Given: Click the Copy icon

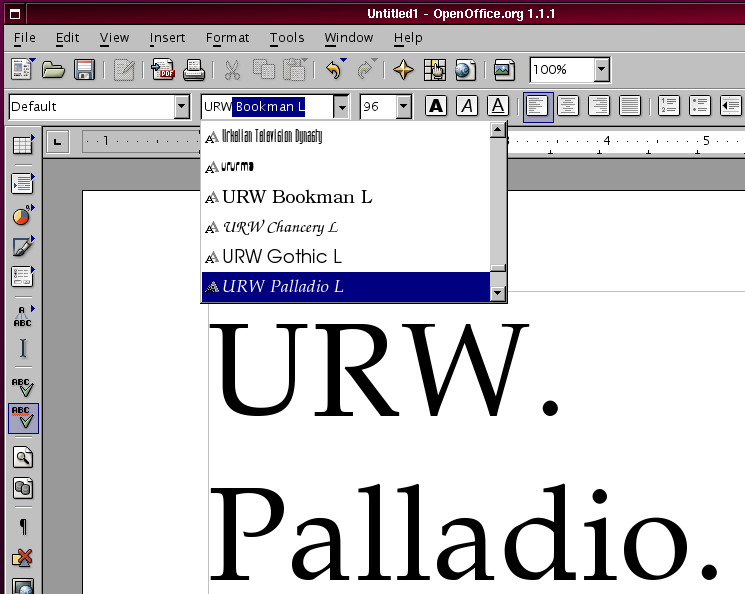Looking at the screenshot, I should (264, 69).
